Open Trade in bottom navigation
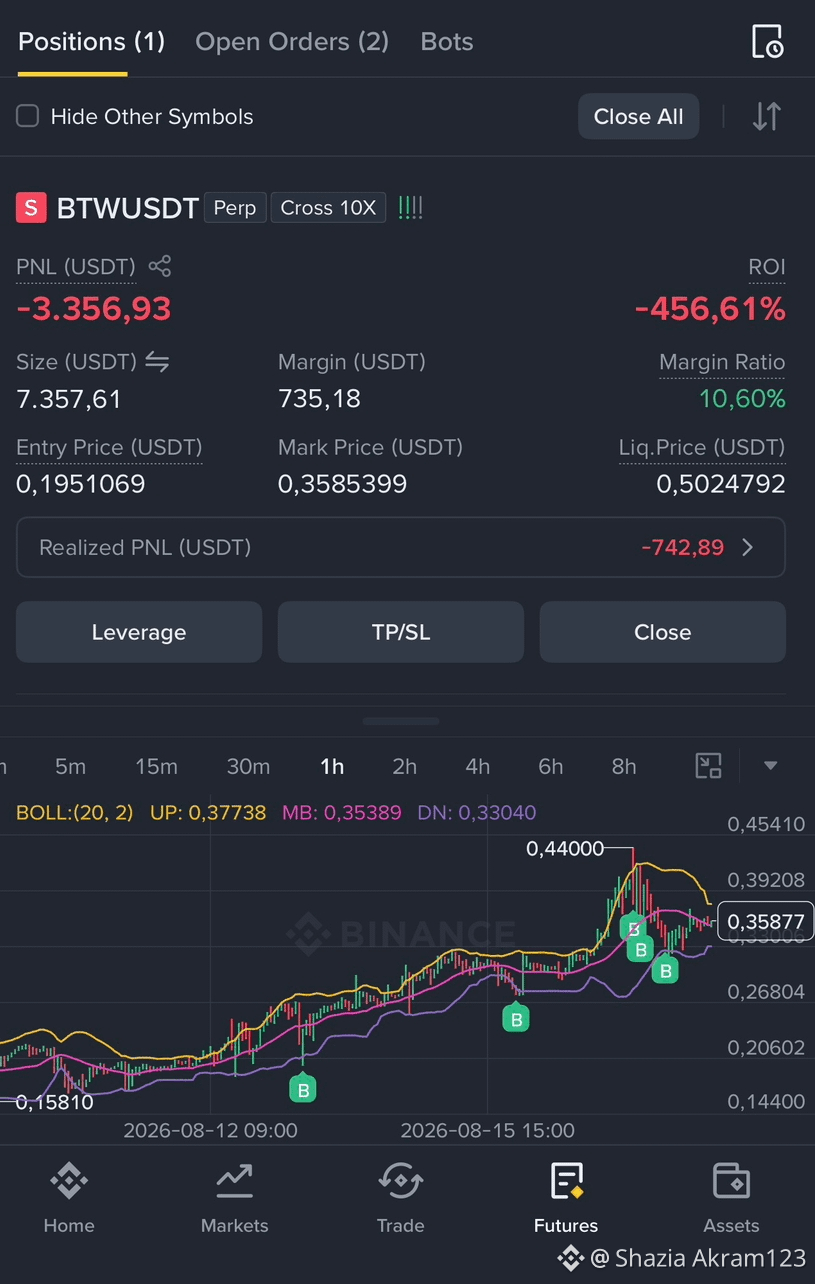This screenshot has width=815, height=1284. pyautogui.click(x=400, y=1197)
